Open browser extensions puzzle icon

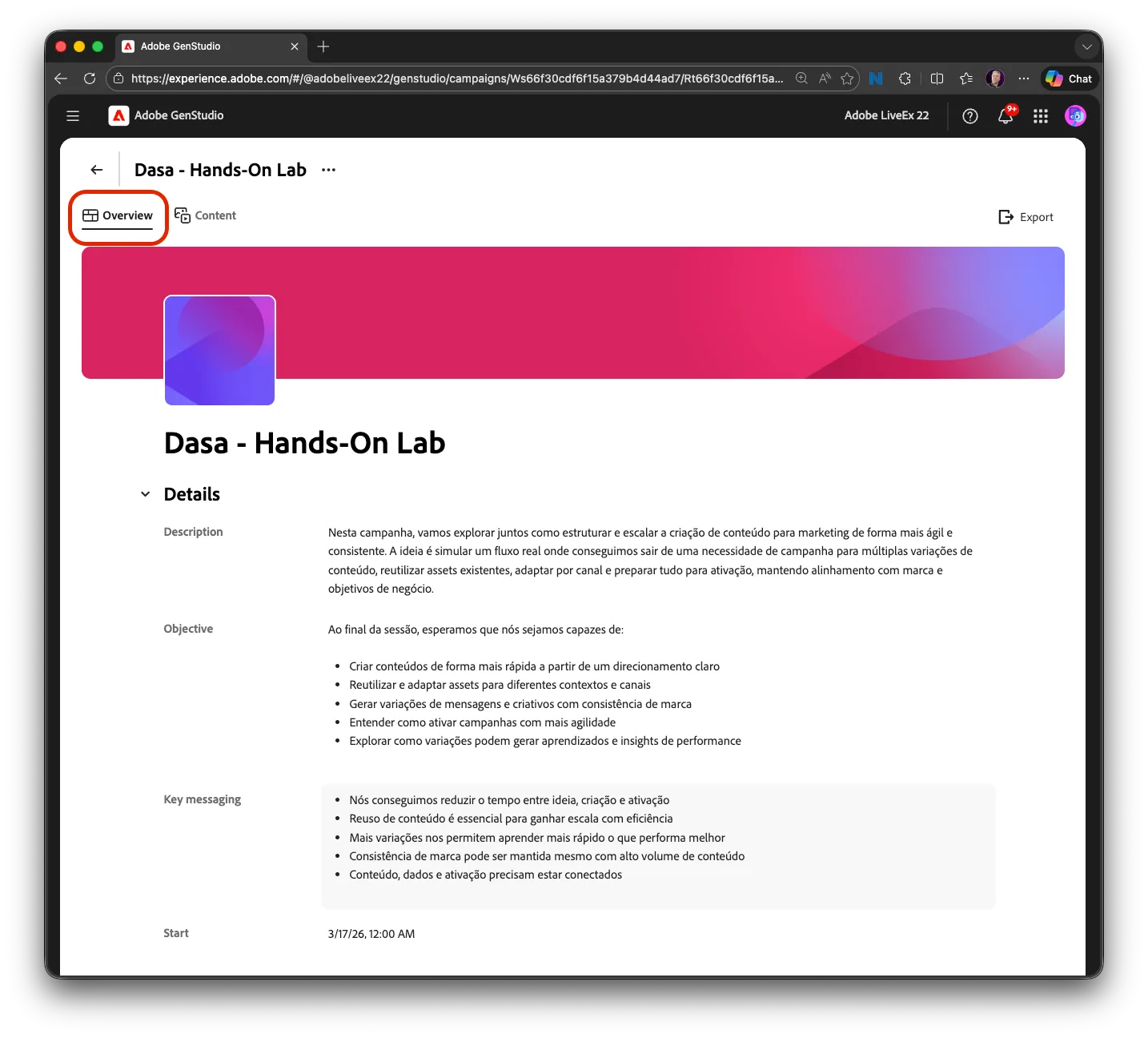(x=905, y=78)
